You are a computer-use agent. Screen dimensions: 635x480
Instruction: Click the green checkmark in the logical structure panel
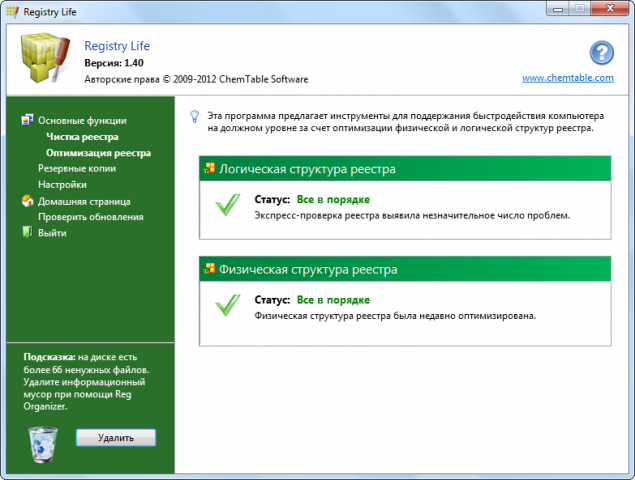click(x=228, y=205)
